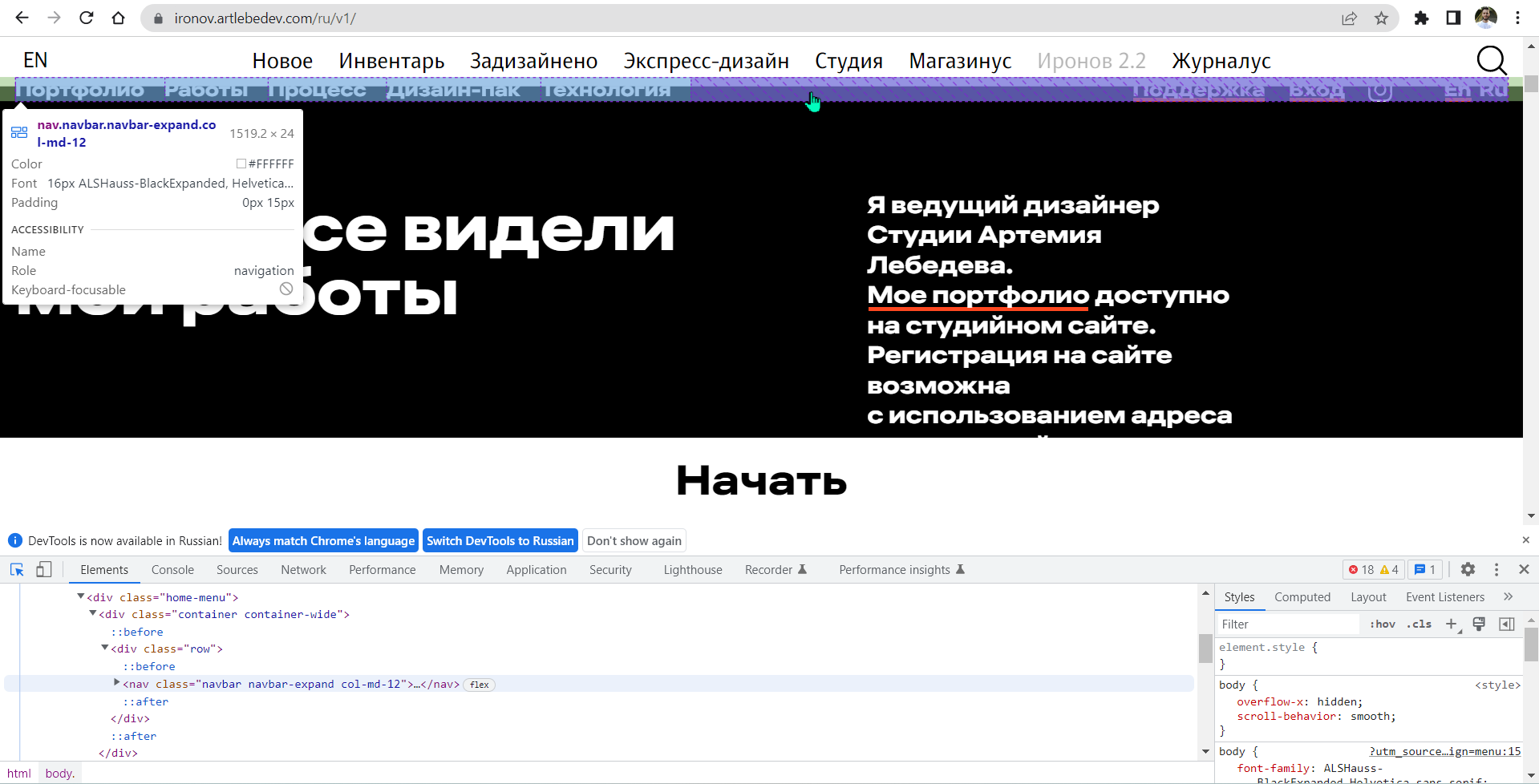Viewport: 1539px width, 784px height.
Task: Activate the inspect element picker tool
Action: tap(17, 569)
